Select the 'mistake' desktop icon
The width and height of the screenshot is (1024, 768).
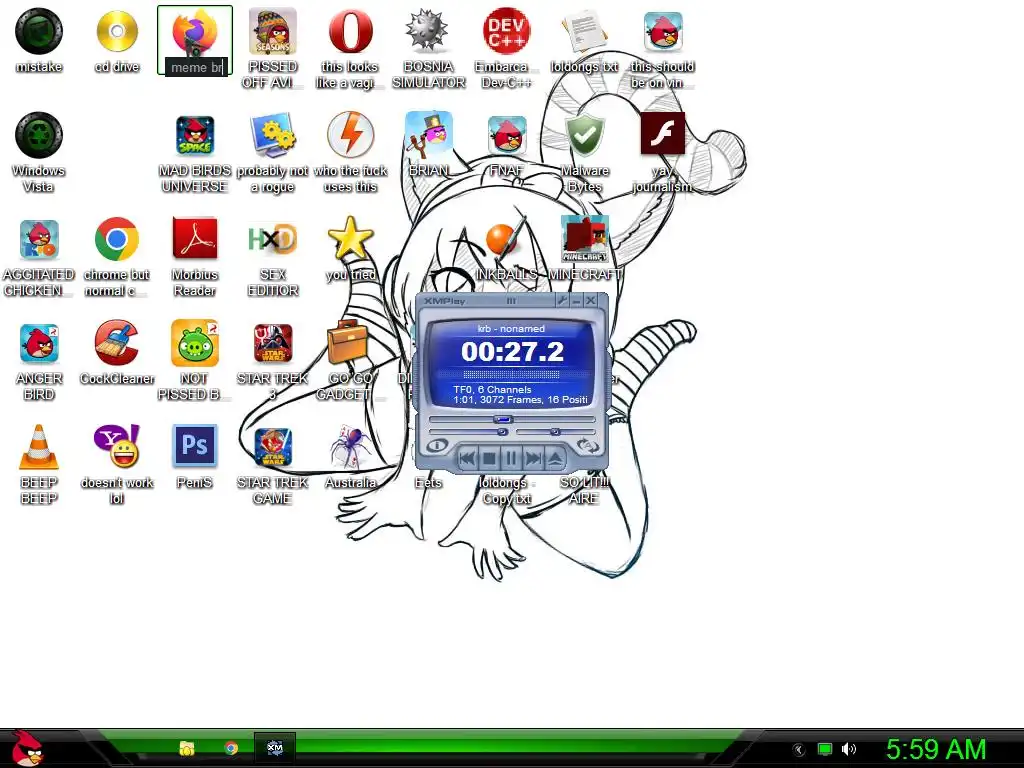click(39, 31)
